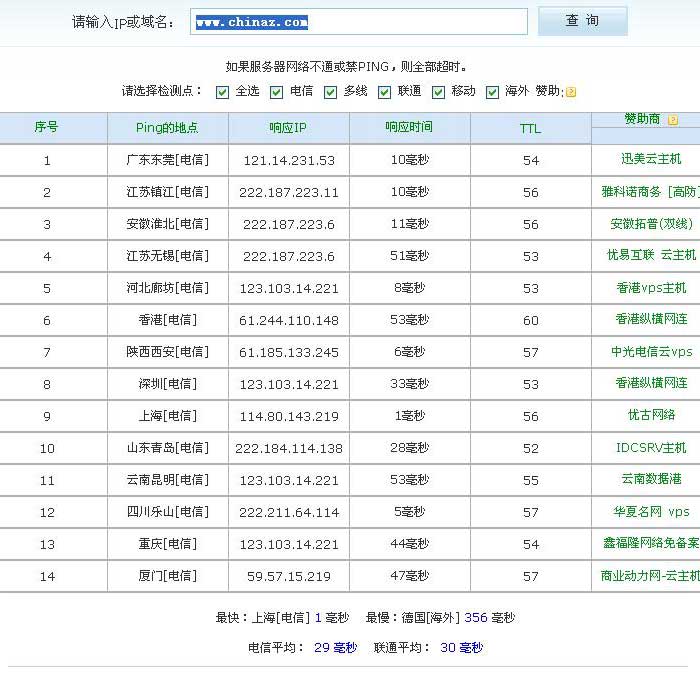This screenshot has height=700, width=700.
Task: Open sponsor link 云南数据港
Action: pos(651,479)
